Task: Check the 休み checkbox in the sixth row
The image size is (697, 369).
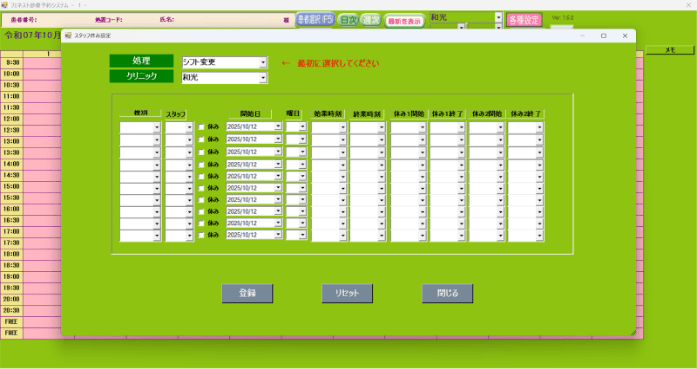Action: 201,188
